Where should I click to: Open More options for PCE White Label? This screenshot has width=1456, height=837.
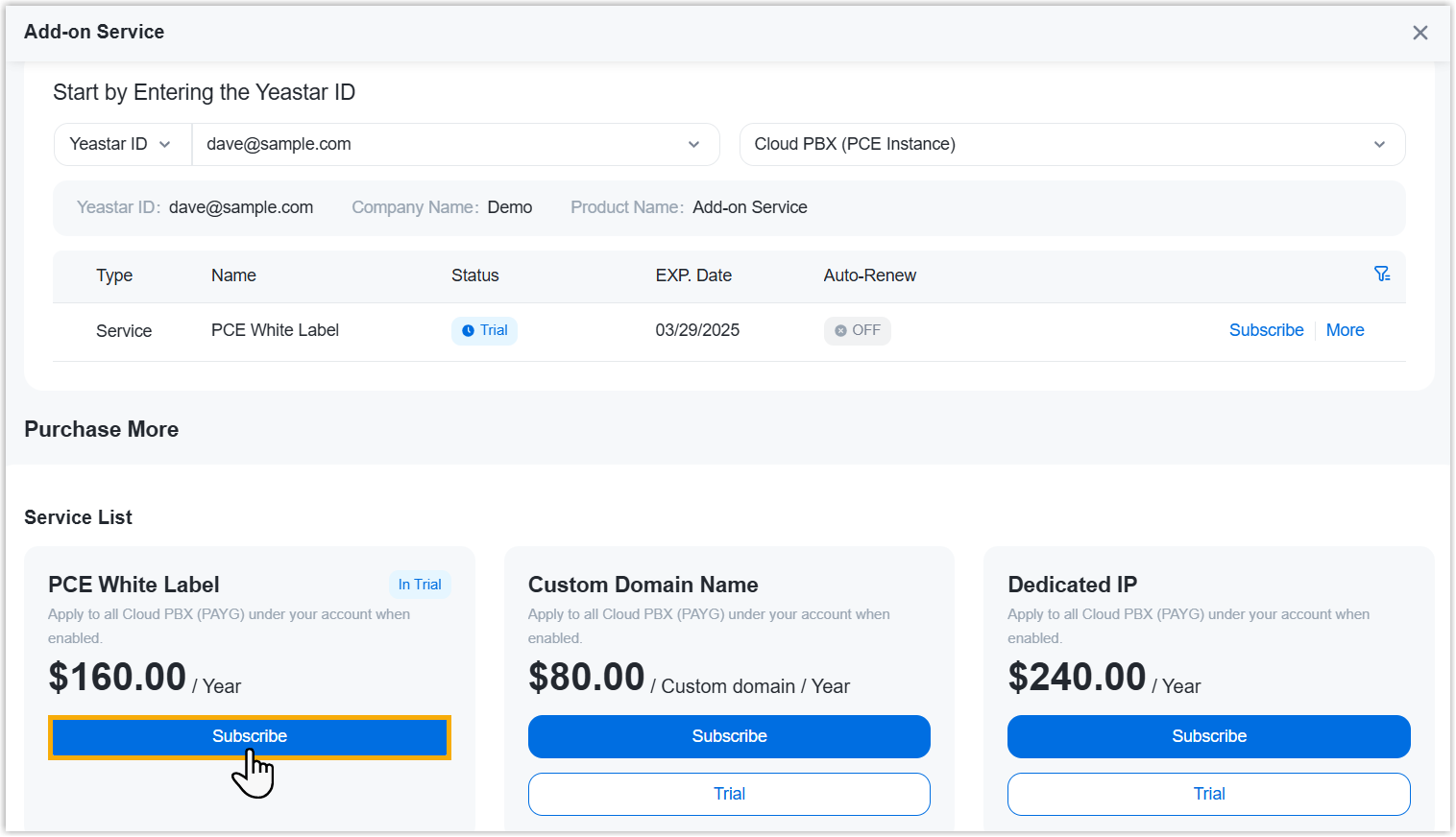click(x=1345, y=330)
